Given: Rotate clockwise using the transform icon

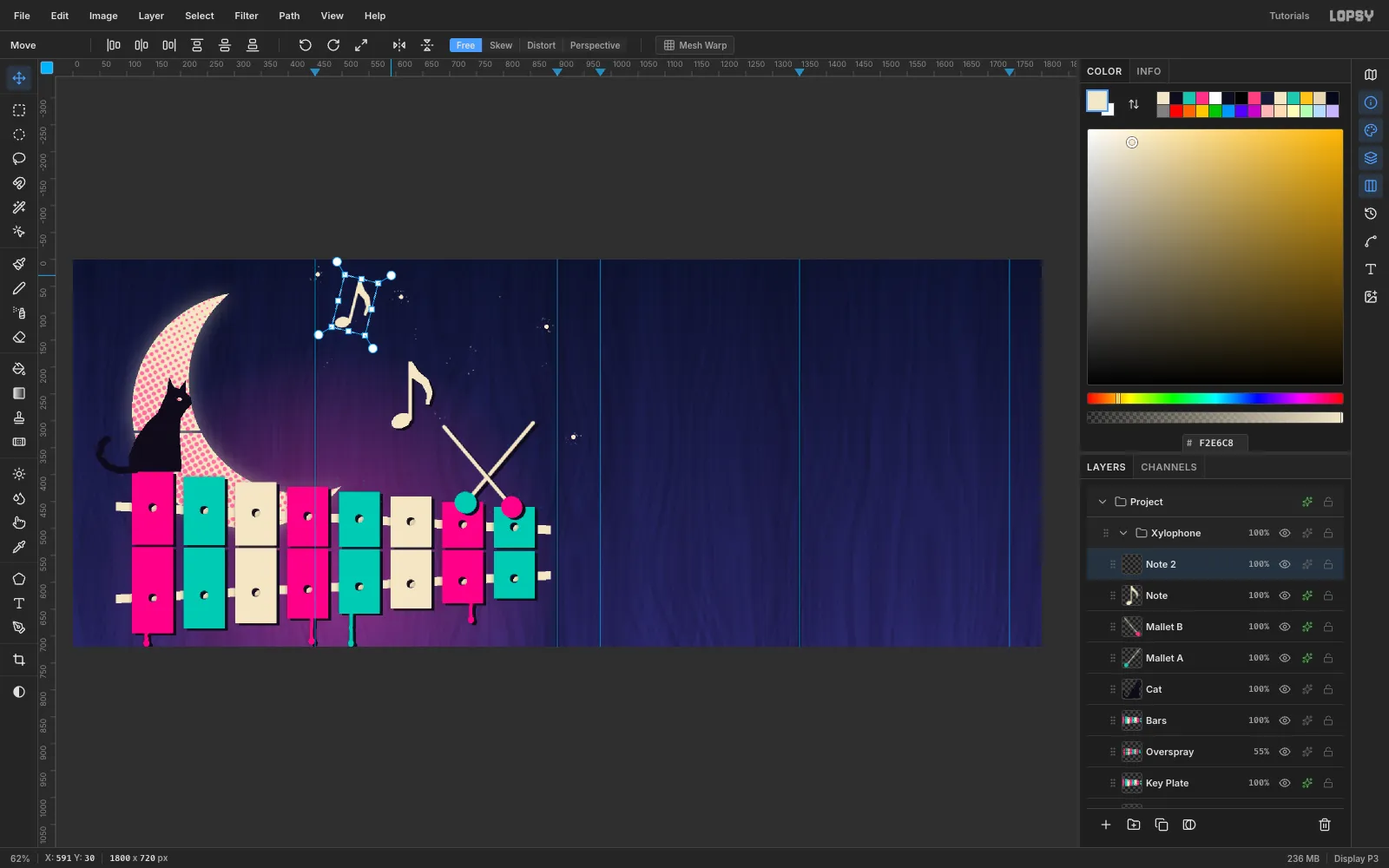Looking at the screenshot, I should 333,45.
